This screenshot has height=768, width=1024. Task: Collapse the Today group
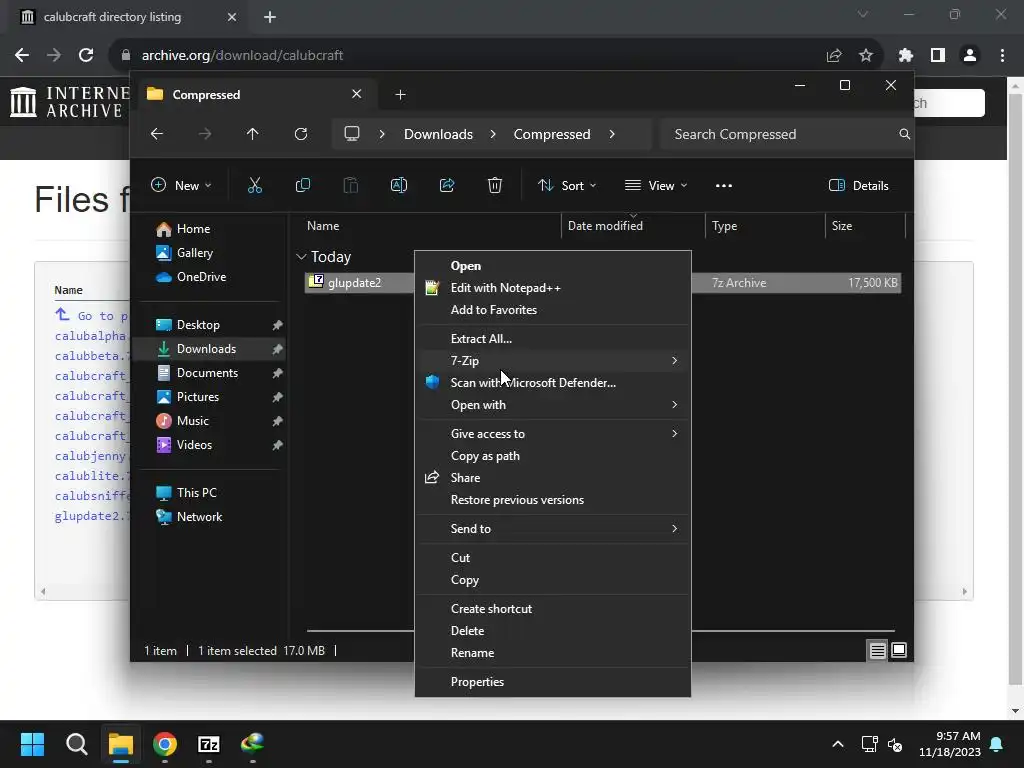[301, 257]
